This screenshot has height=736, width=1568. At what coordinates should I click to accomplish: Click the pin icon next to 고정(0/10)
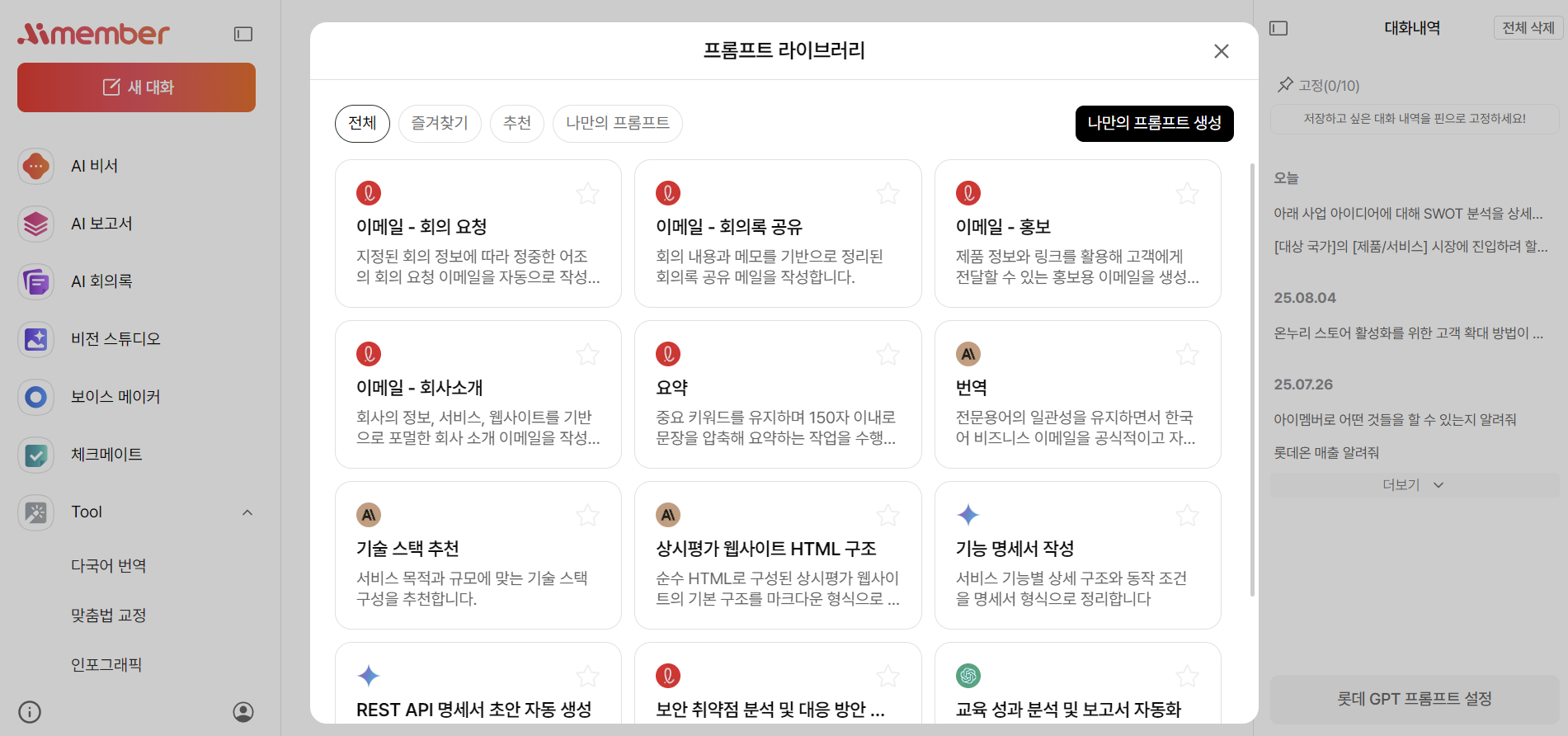[1285, 85]
